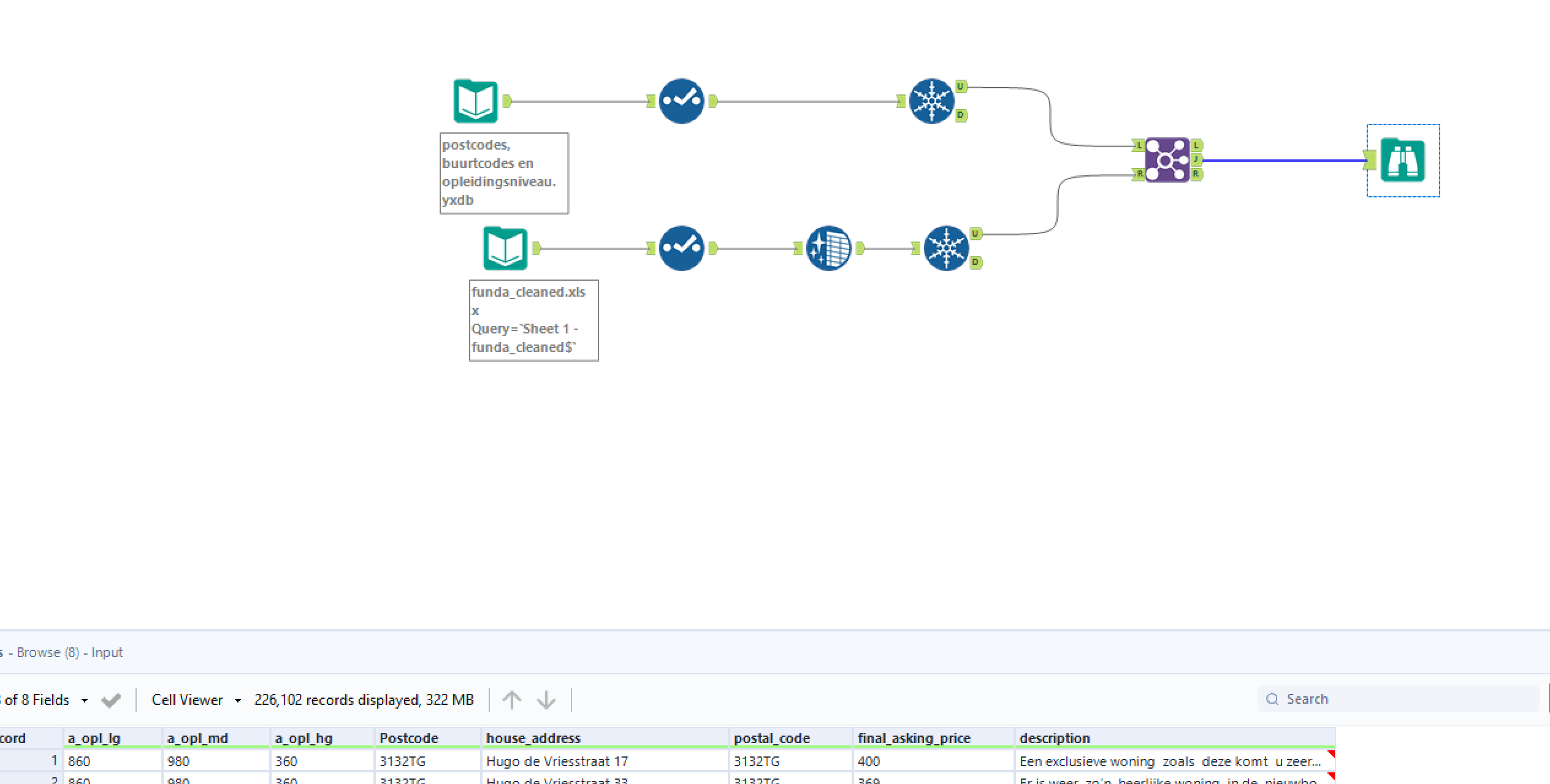The image size is (1550, 784).
Task: Click the upper Select tool node
Action: point(681,101)
